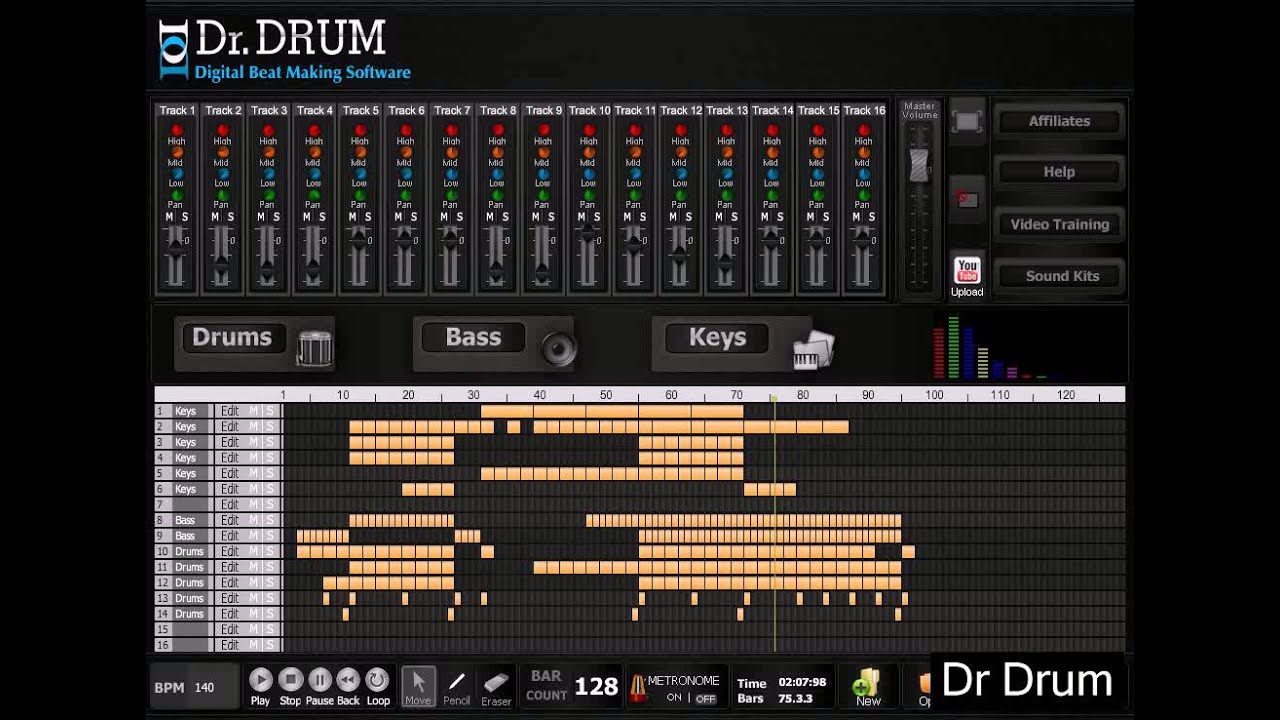
Task: Click the Master Volume slider
Action: 918,165
